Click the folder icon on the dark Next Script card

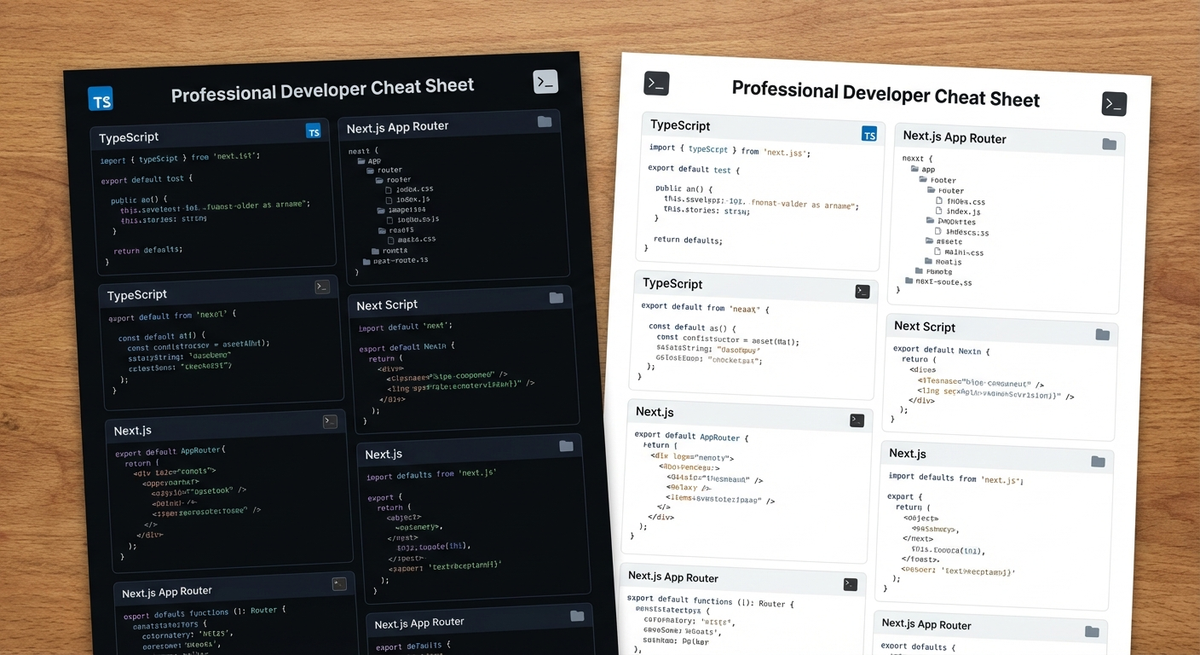(556, 297)
